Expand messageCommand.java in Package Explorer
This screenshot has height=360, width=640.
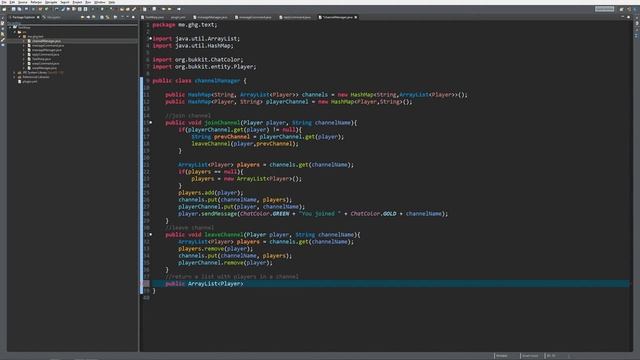24,45
